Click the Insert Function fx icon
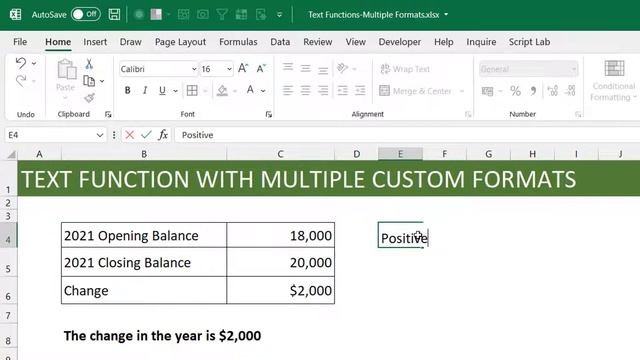Screen dimensions: 640x360 163,135
